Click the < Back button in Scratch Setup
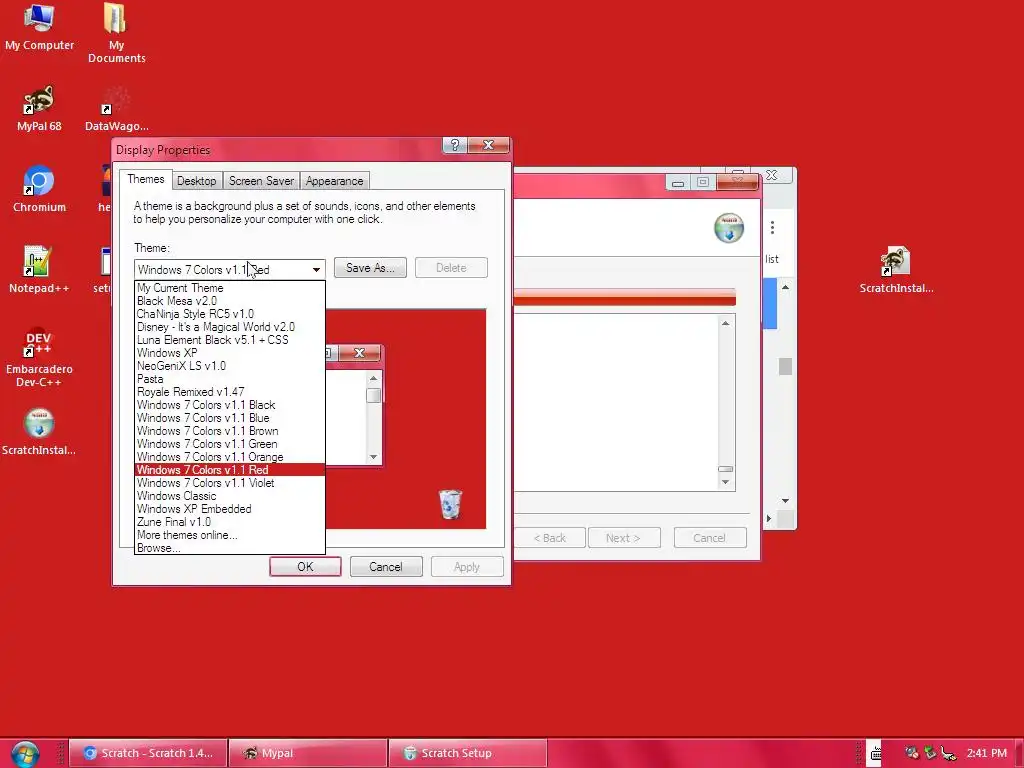The width and height of the screenshot is (1024, 768). click(549, 538)
